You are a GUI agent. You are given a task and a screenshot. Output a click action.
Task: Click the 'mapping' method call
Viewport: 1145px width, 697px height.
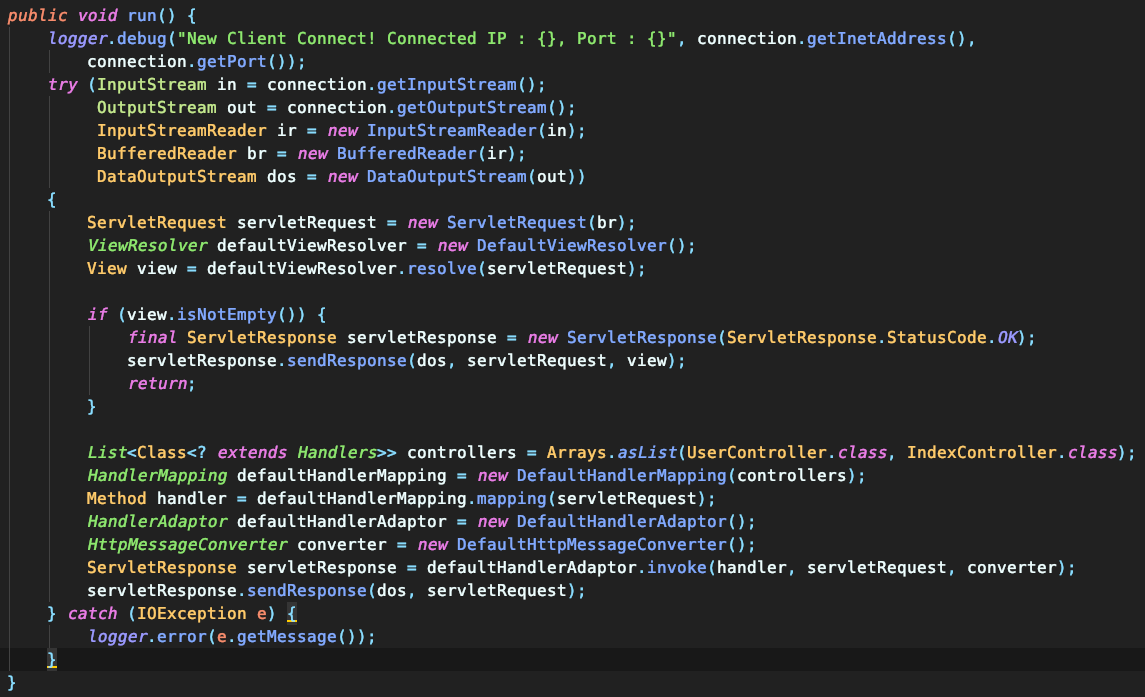click(x=512, y=499)
